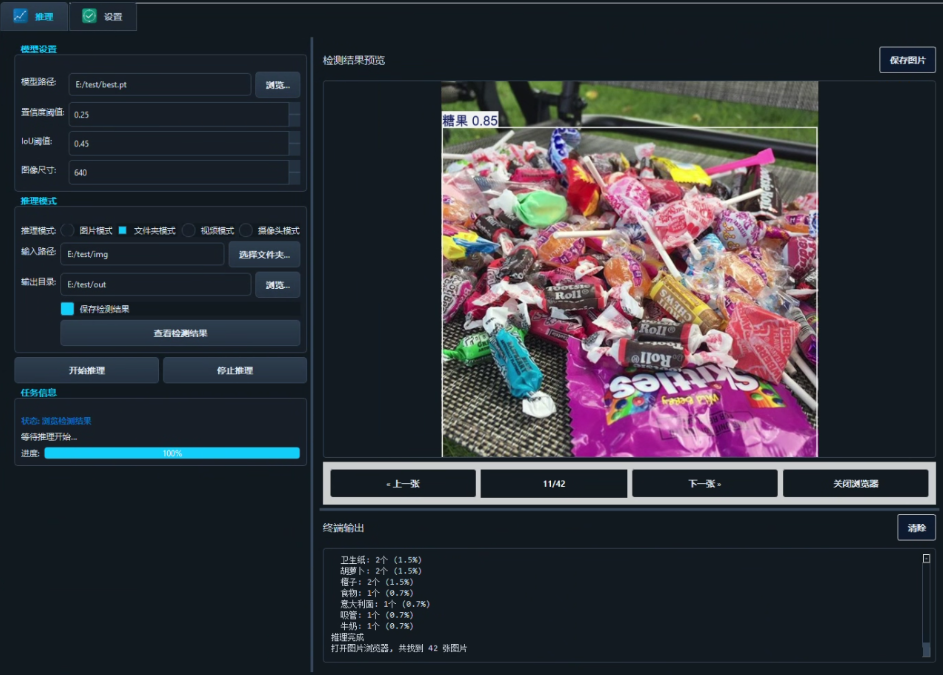The width and height of the screenshot is (943, 675).
Task: Toggle the 保存检测结果 checkbox
Action: [x=67, y=309]
